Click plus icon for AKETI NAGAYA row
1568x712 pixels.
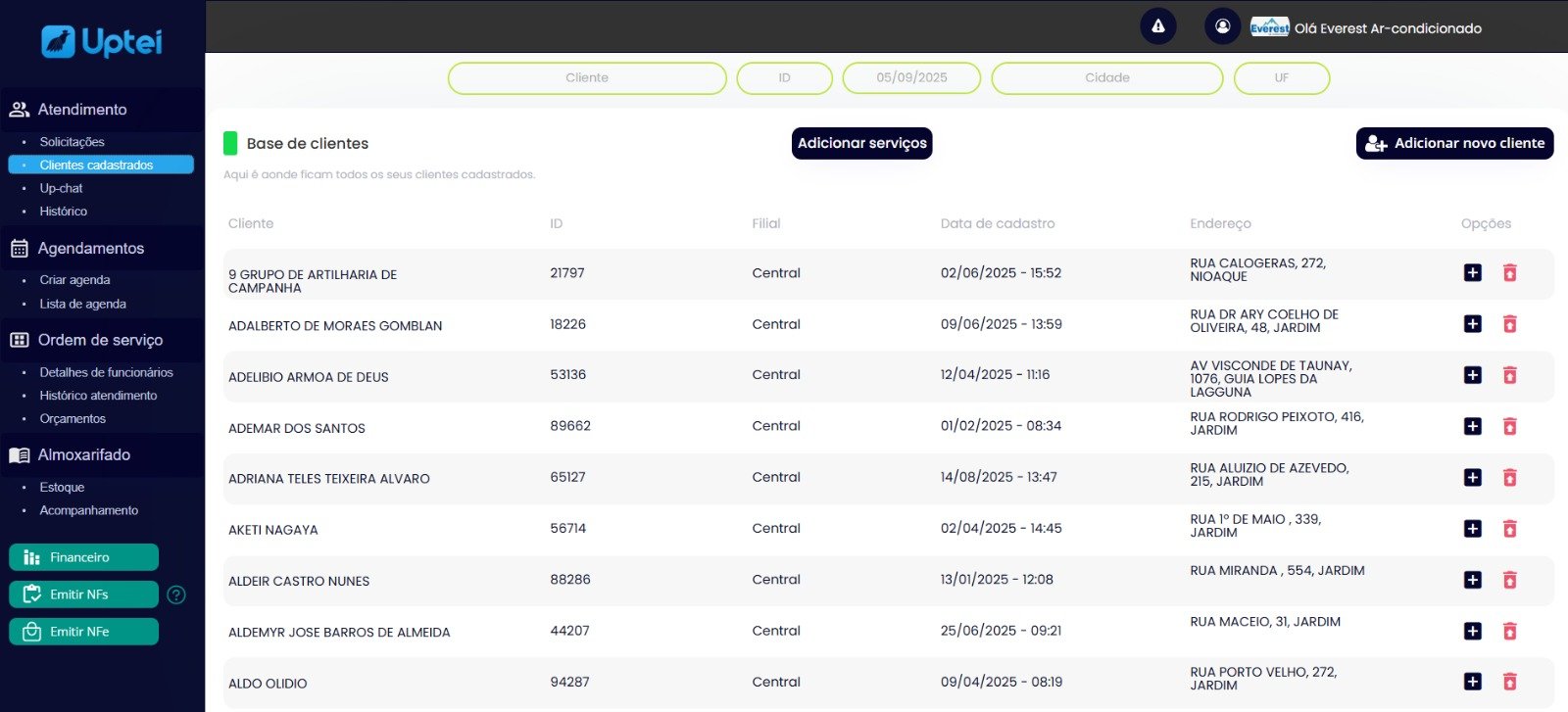coord(1472,529)
